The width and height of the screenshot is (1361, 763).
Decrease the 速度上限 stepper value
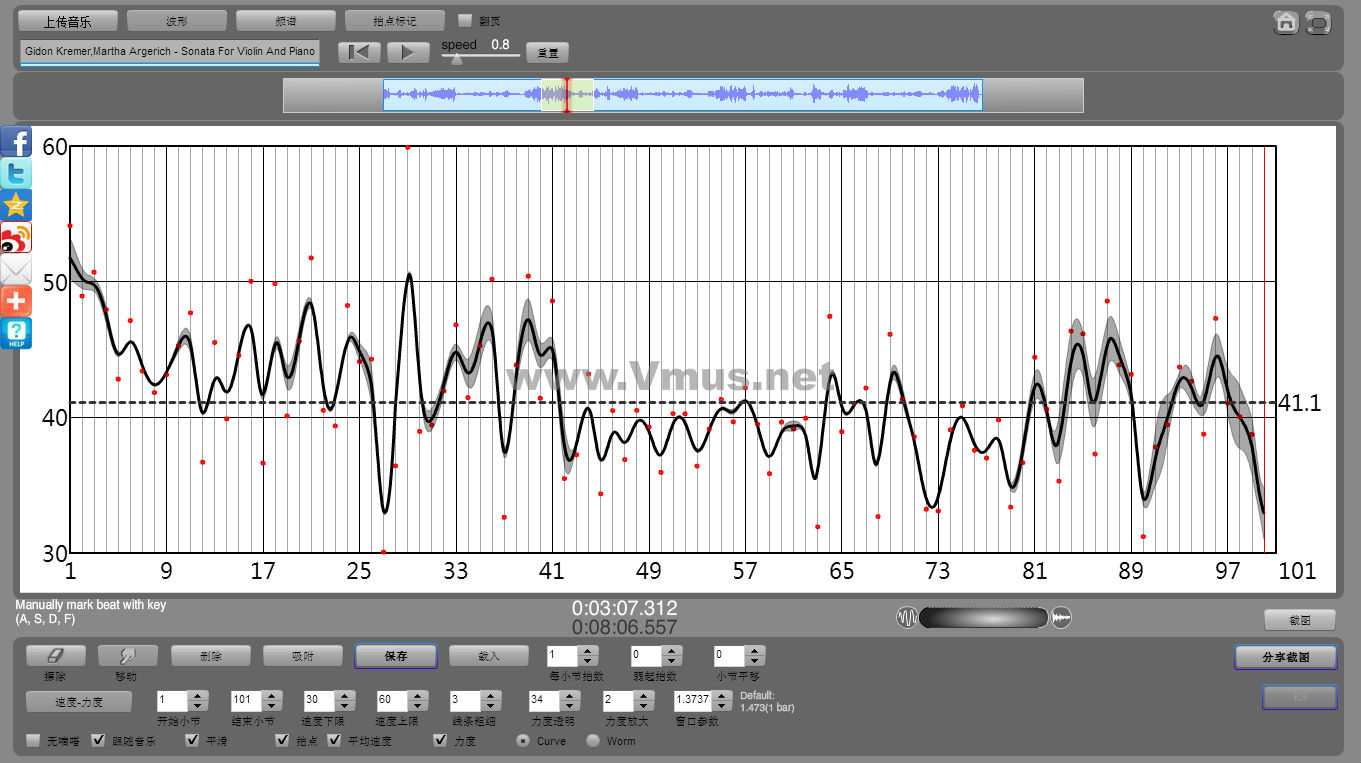pyautogui.click(x=415, y=706)
